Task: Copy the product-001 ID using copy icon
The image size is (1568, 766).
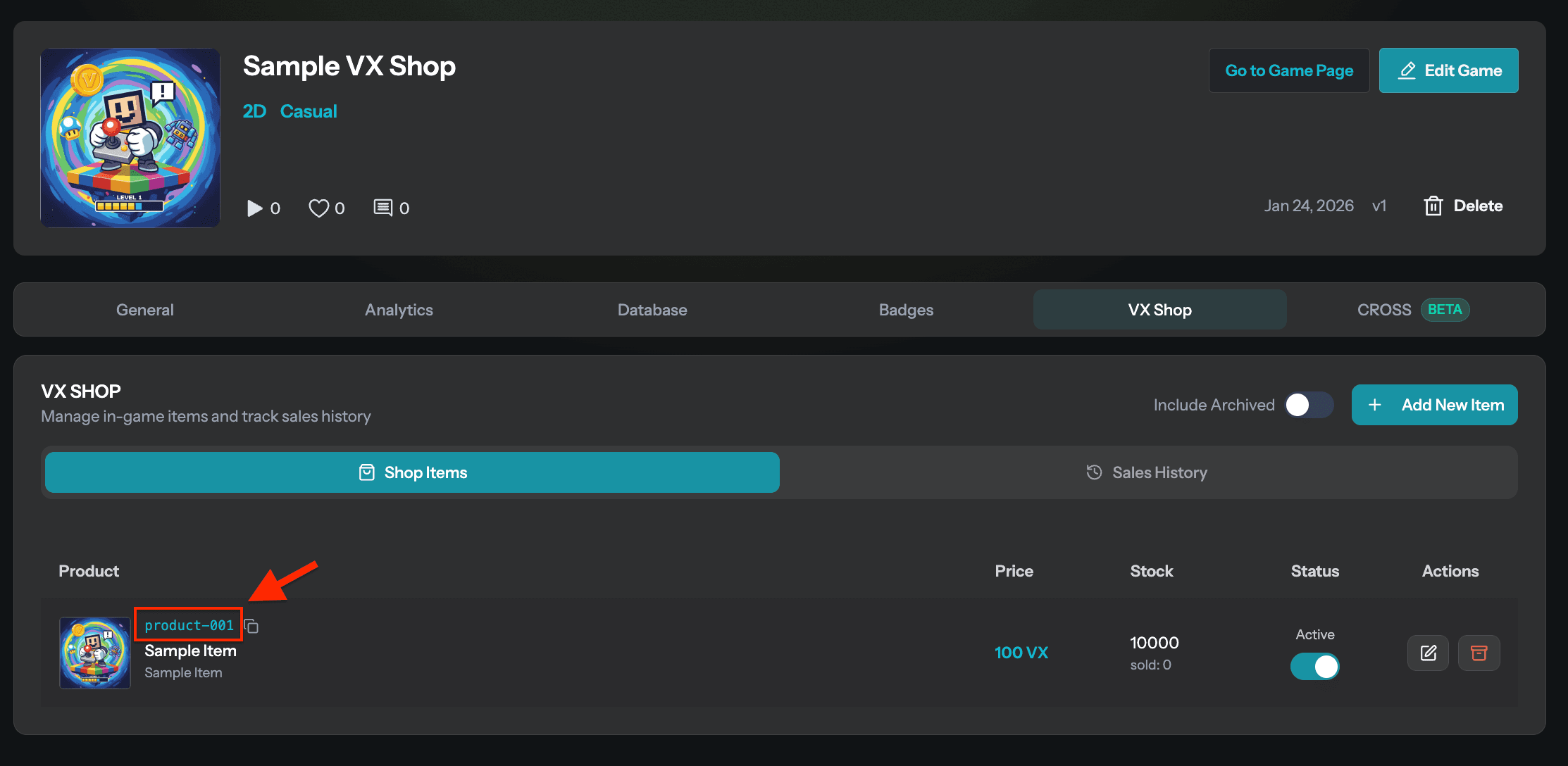Action: click(251, 625)
